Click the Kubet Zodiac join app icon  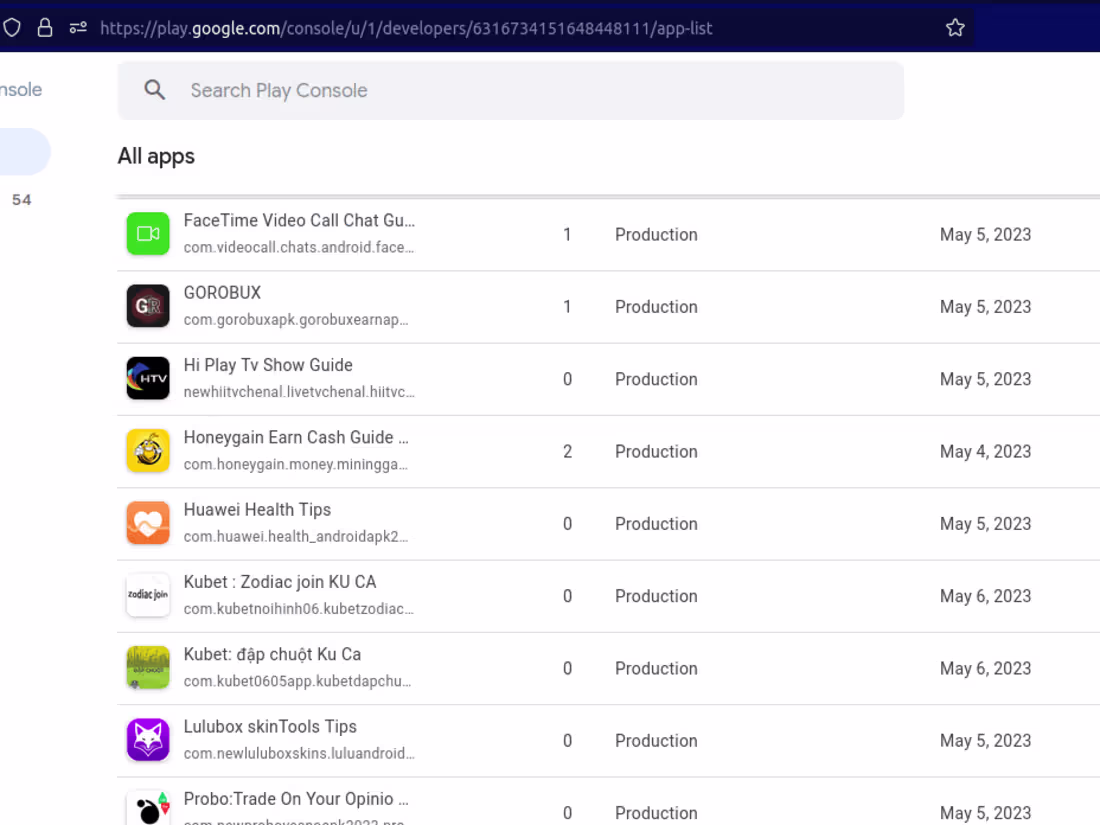[x=148, y=595]
